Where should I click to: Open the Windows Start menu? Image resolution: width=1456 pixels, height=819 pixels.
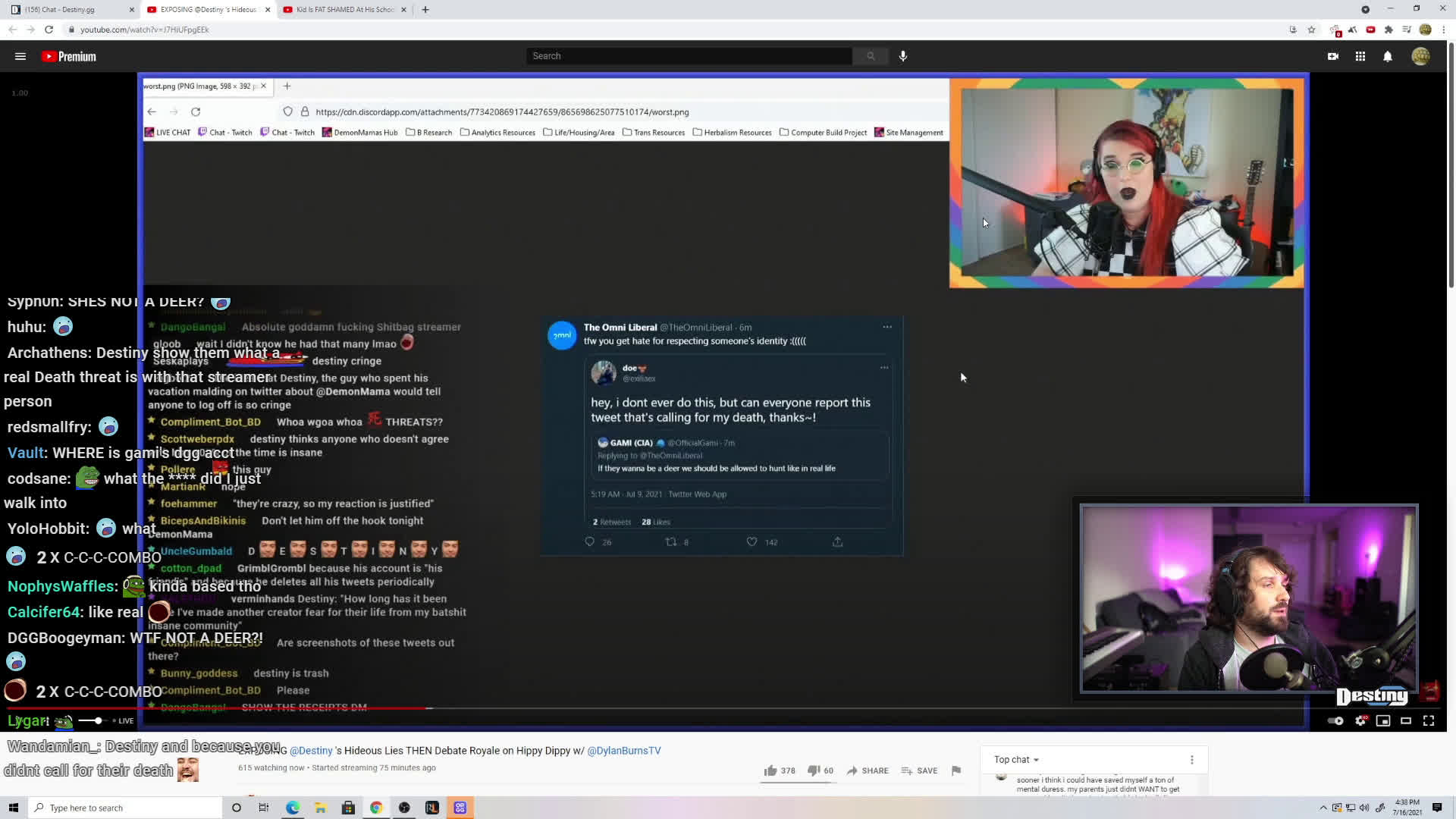13,808
